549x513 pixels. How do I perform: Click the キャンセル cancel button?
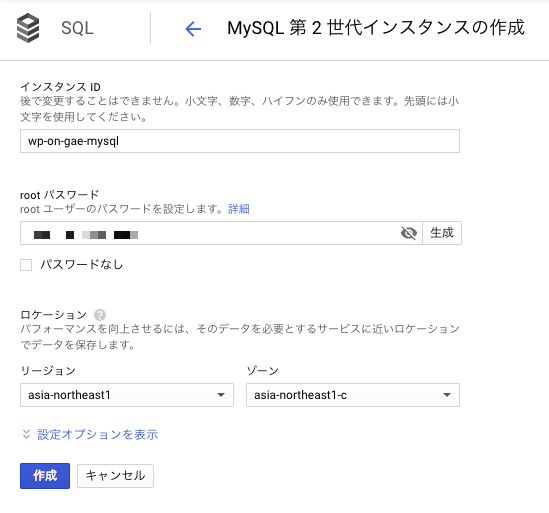tap(116, 476)
